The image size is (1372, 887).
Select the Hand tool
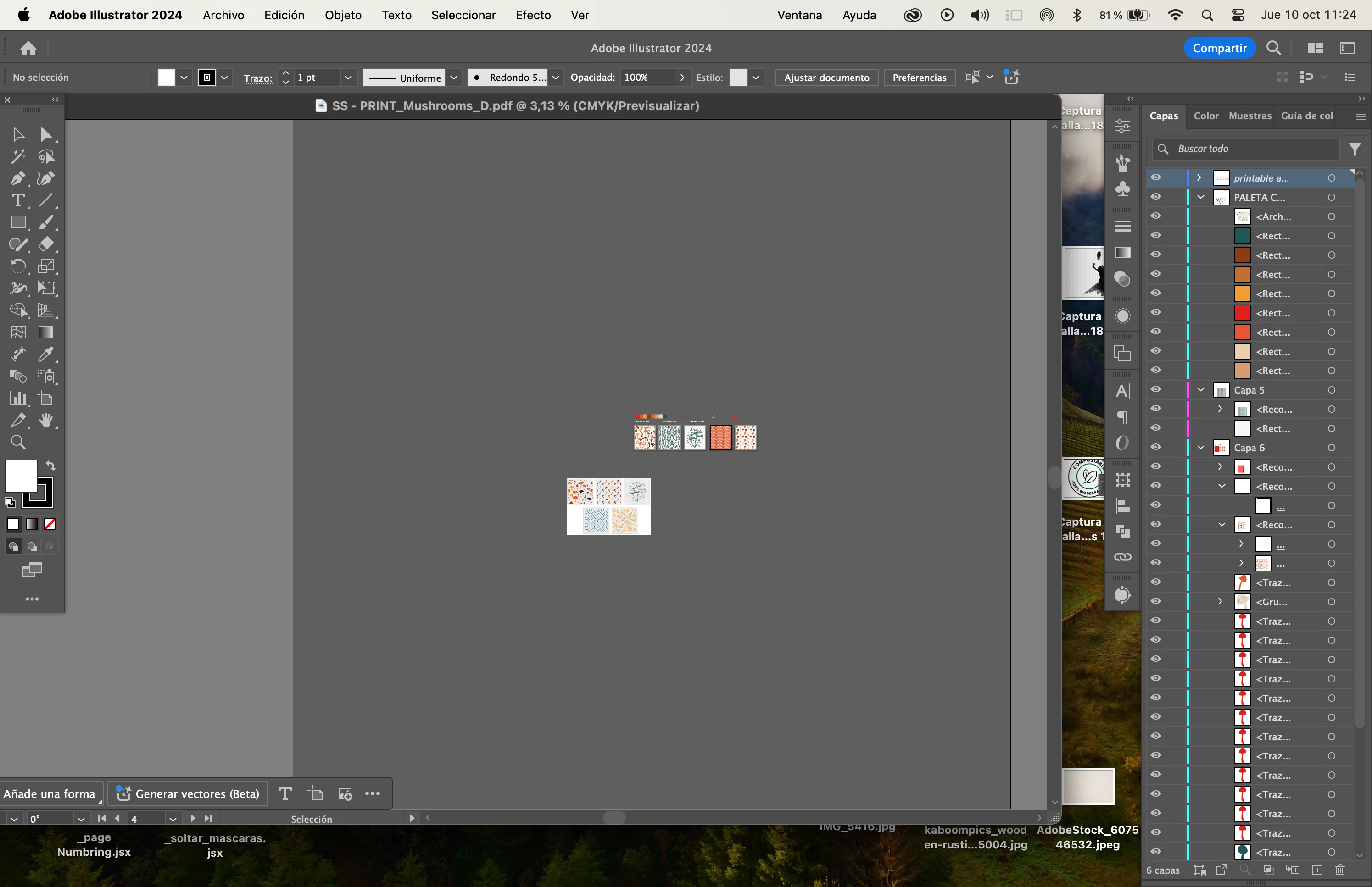pos(46,421)
